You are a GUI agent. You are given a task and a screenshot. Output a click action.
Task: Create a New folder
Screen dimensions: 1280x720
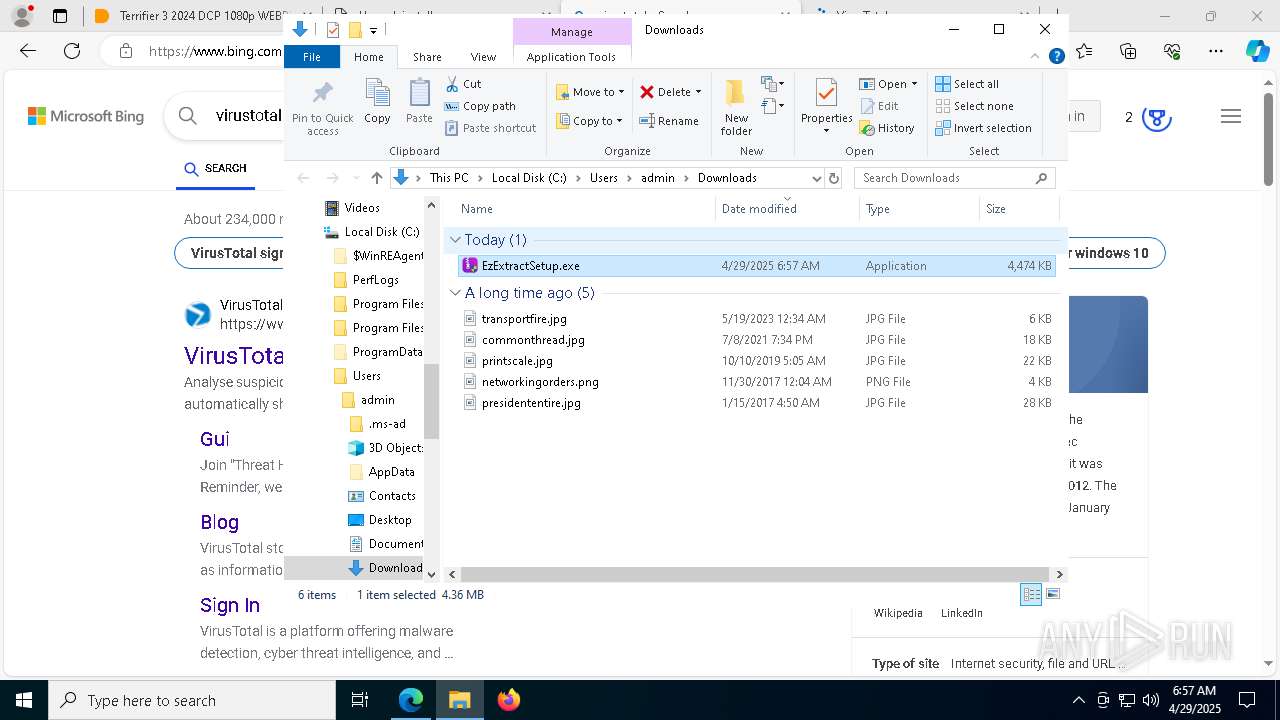[736, 108]
